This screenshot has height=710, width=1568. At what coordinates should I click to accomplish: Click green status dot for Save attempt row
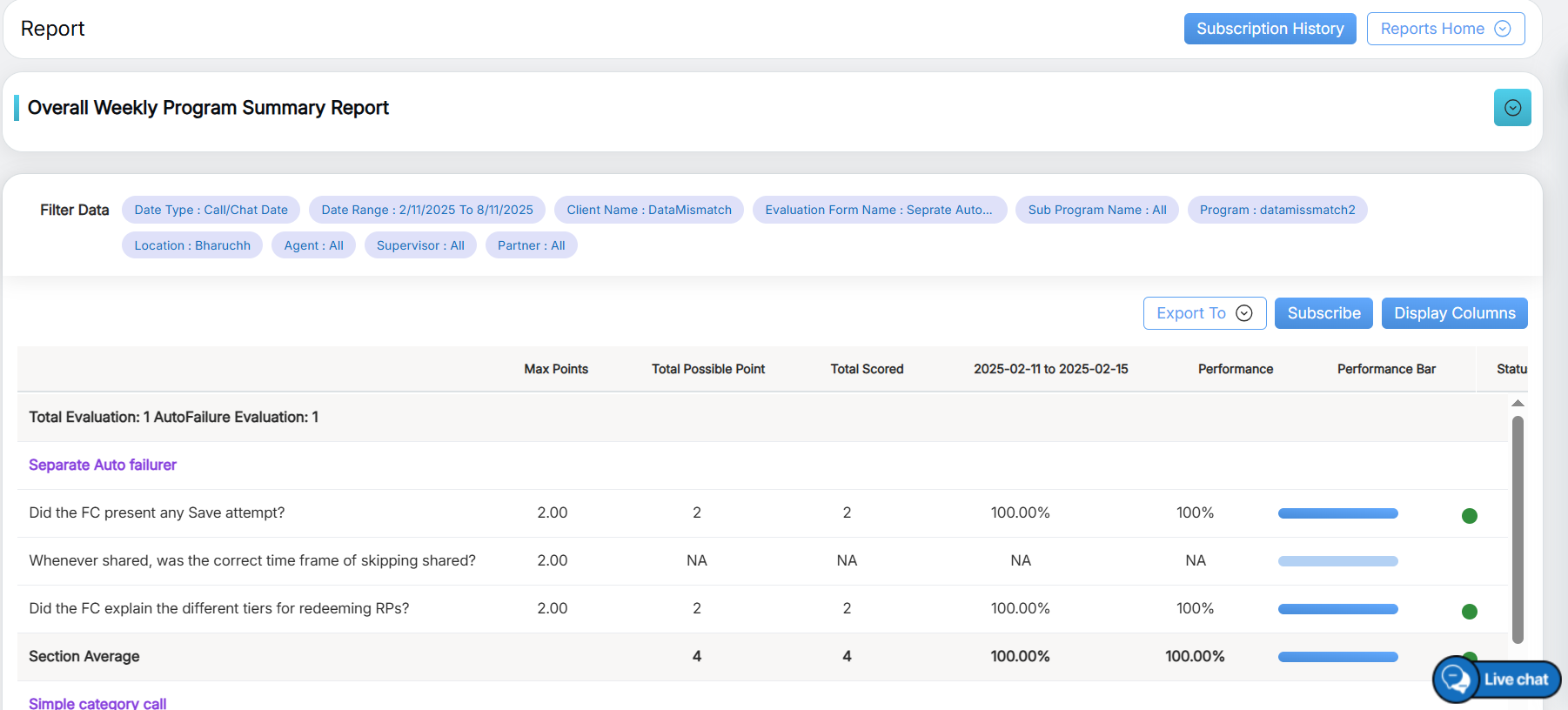tap(1469, 516)
